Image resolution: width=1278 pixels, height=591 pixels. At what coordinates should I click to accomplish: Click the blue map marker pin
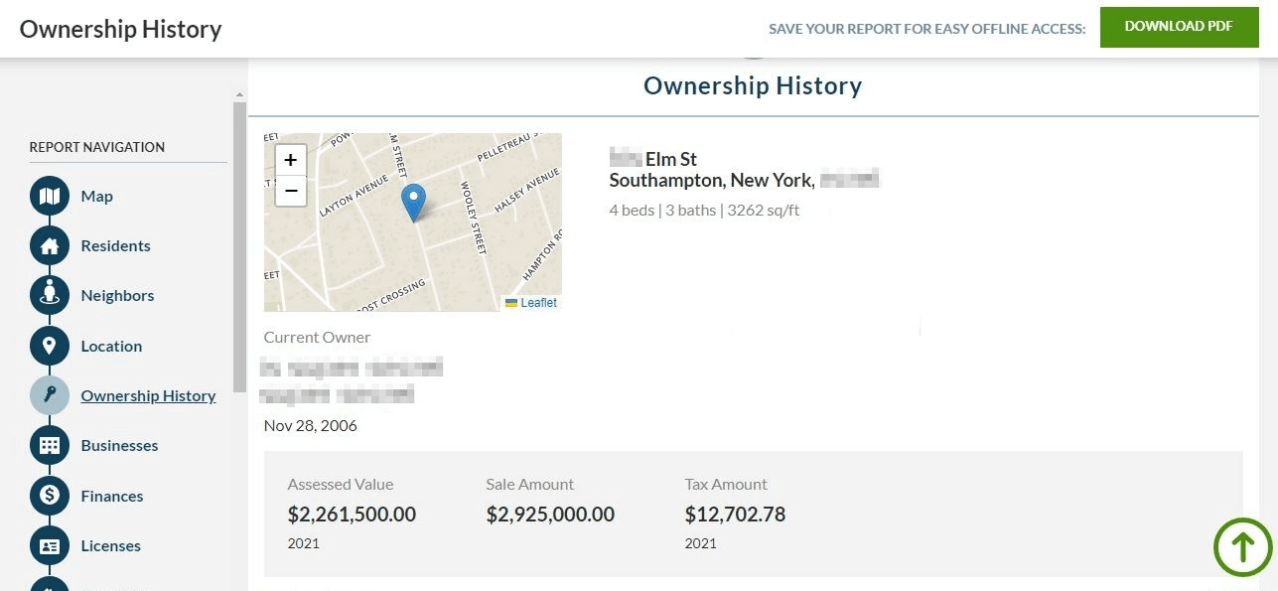(413, 201)
